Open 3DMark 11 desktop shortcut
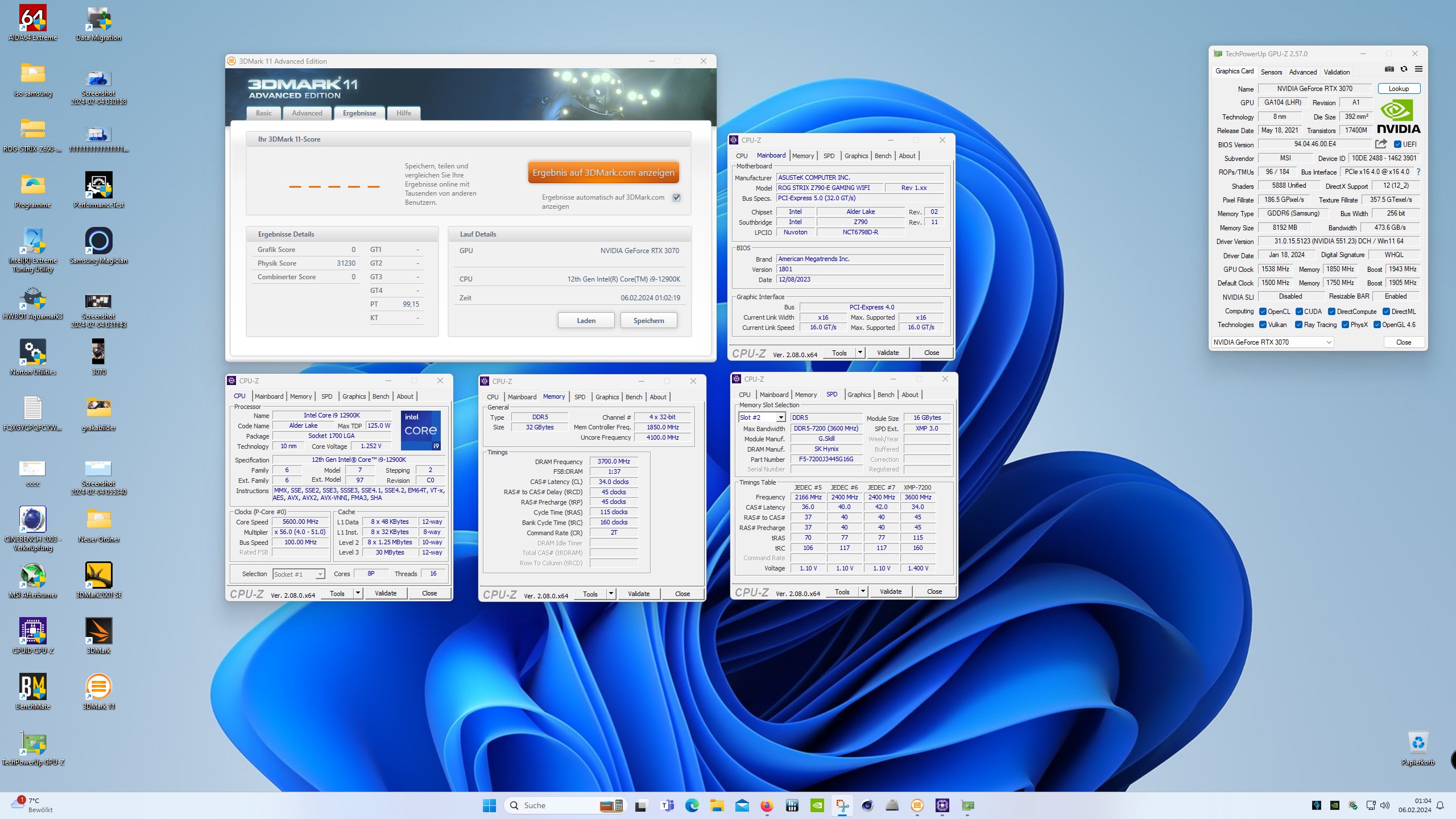This screenshot has width=1456, height=819. (x=98, y=692)
